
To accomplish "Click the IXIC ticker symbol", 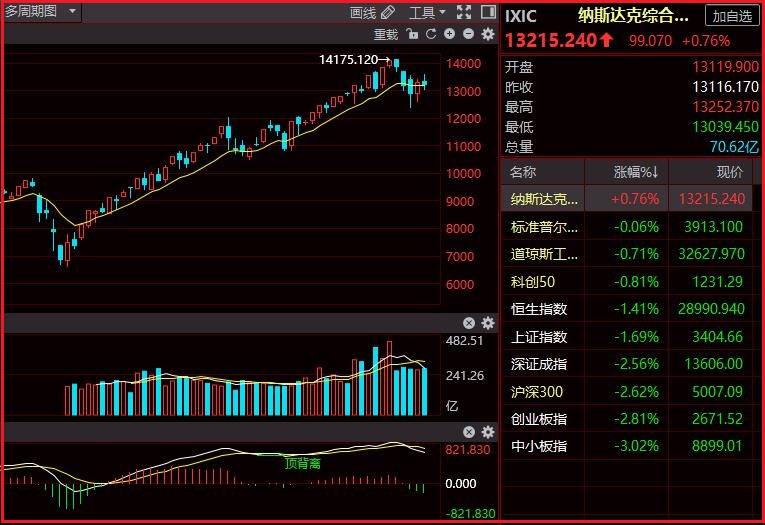I will [521, 17].
